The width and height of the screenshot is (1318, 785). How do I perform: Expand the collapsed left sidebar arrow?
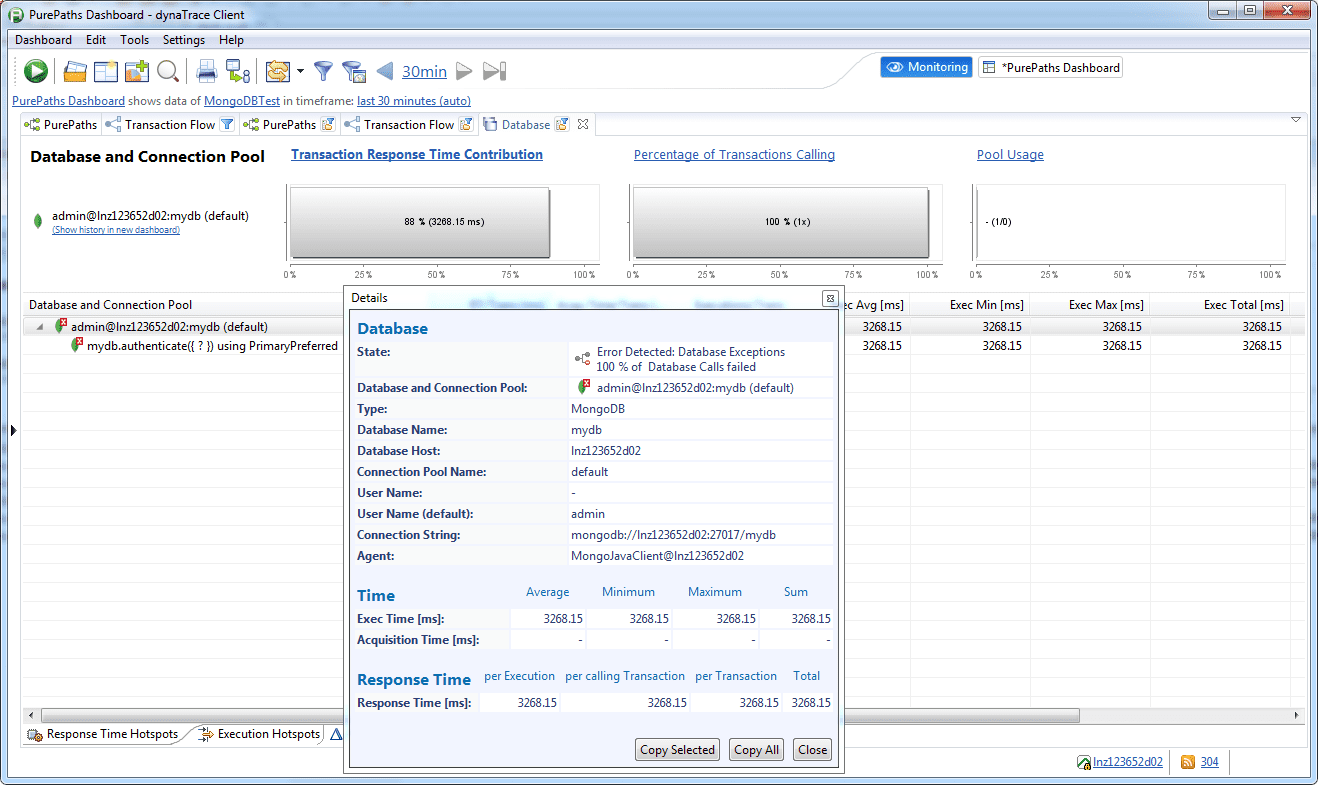pos(13,430)
